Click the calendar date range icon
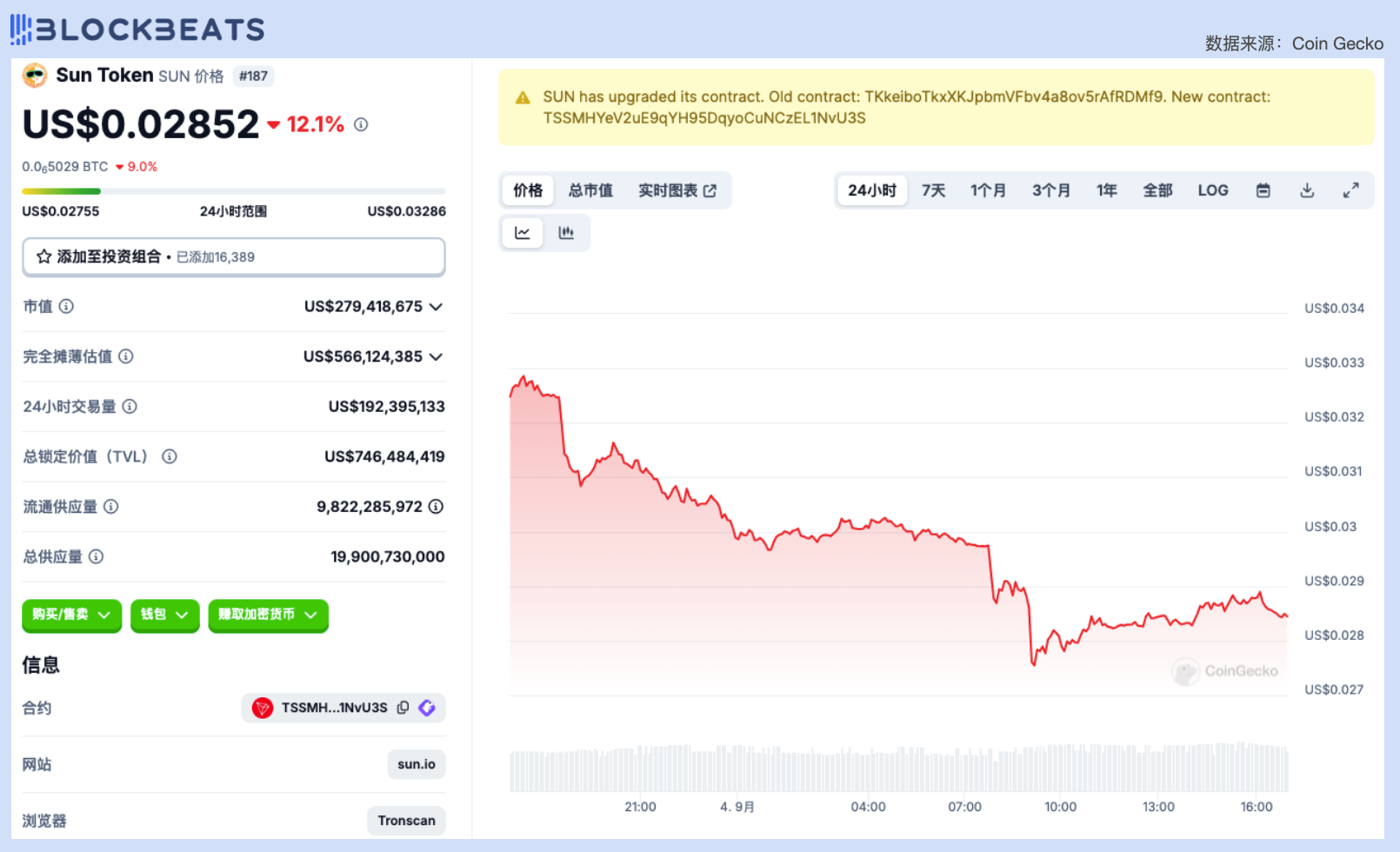 pyautogui.click(x=1263, y=190)
